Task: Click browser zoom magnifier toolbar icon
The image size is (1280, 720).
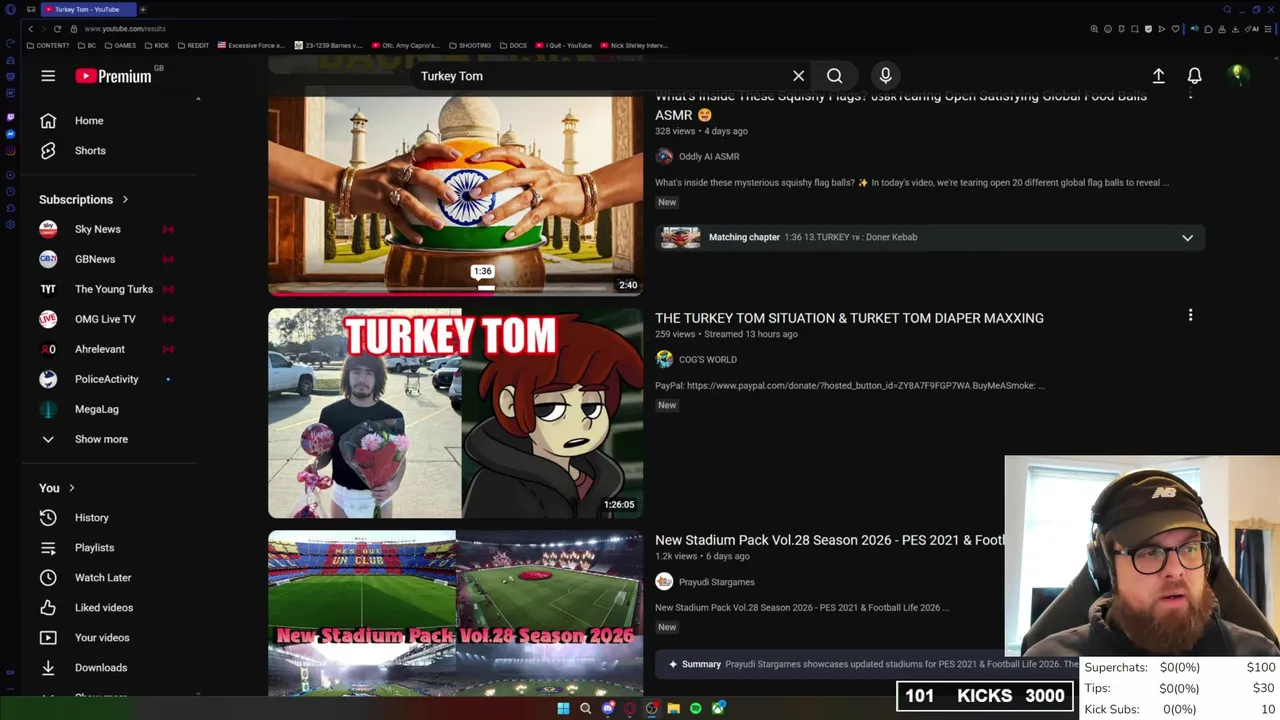Action: click(1094, 29)
